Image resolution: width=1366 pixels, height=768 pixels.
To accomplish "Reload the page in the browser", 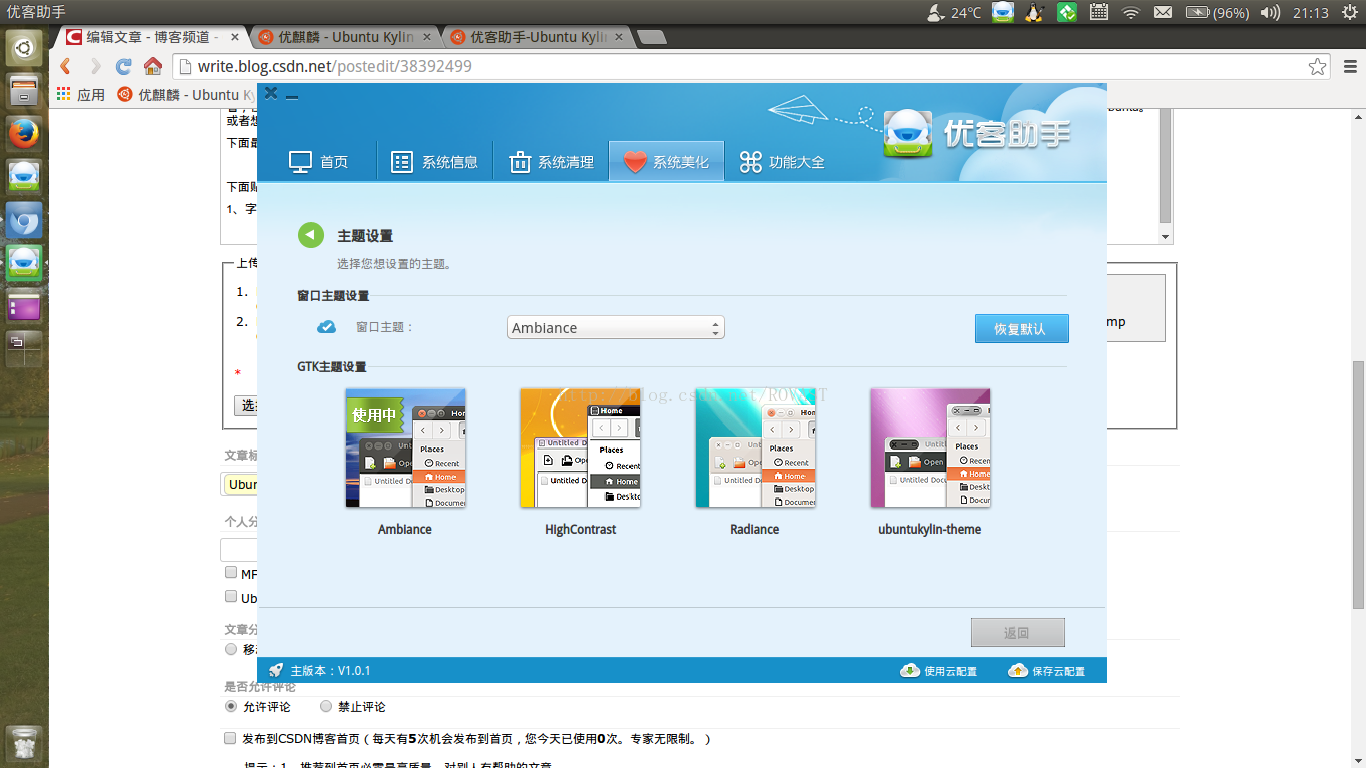I will click(x=124, y=66).
